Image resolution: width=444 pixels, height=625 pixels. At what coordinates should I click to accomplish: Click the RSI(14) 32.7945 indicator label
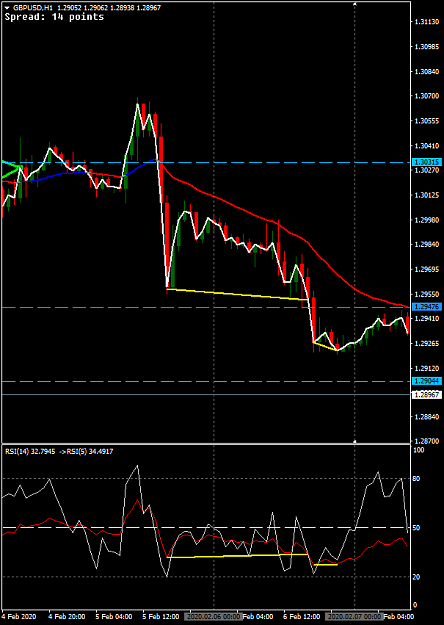tap(30, 452)
